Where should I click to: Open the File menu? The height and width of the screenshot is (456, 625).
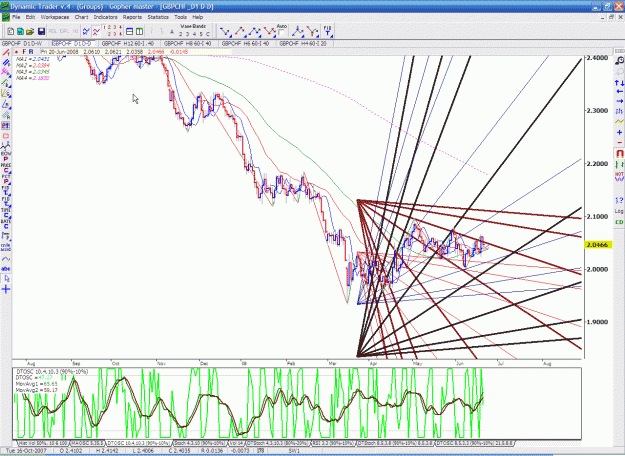tap(16, 17)
